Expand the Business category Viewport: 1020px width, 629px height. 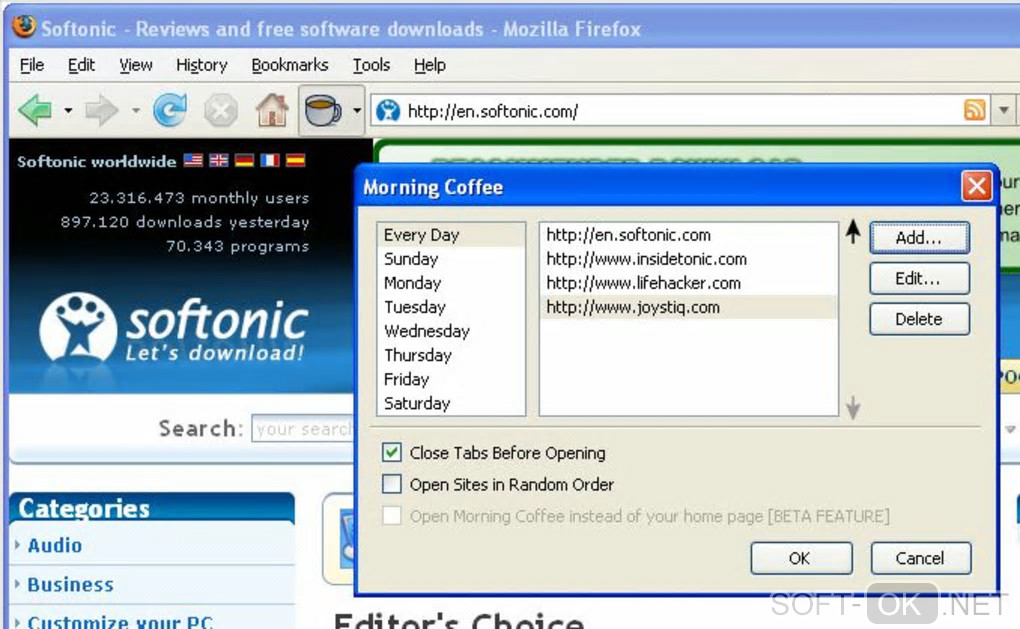[17, 583]
